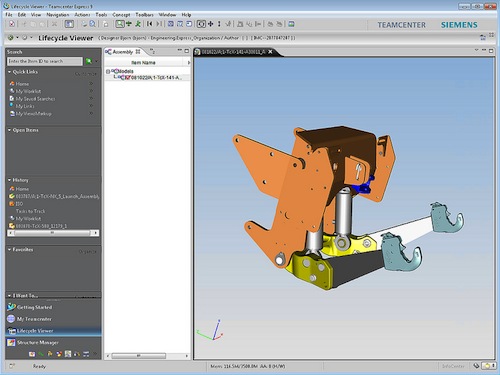Viewport: 500px width, 375px height.
Task: Collapse the Models tree node
Action: coord(108,71)
